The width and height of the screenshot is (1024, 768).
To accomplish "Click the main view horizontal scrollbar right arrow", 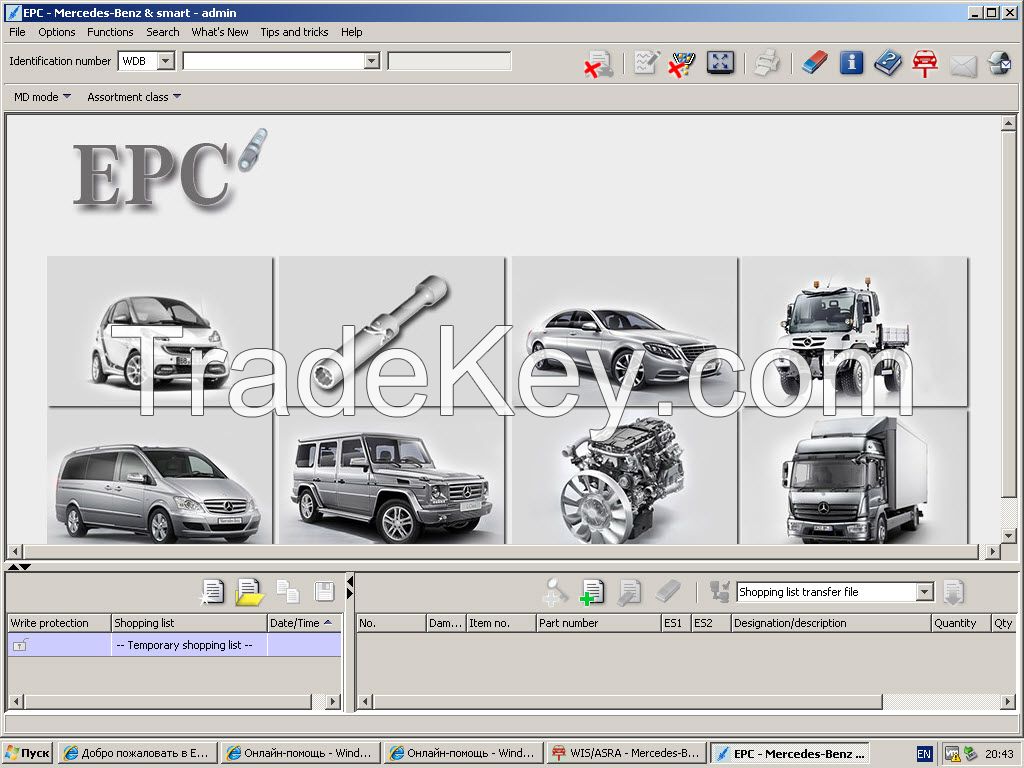I will tap(993, 552).
